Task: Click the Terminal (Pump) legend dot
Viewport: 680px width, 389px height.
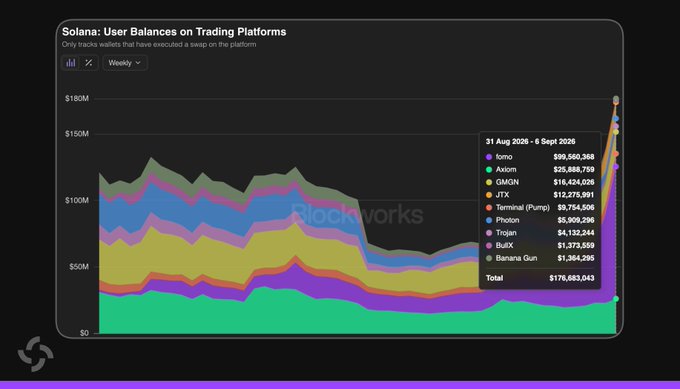Action: click(x=489, y=208)
